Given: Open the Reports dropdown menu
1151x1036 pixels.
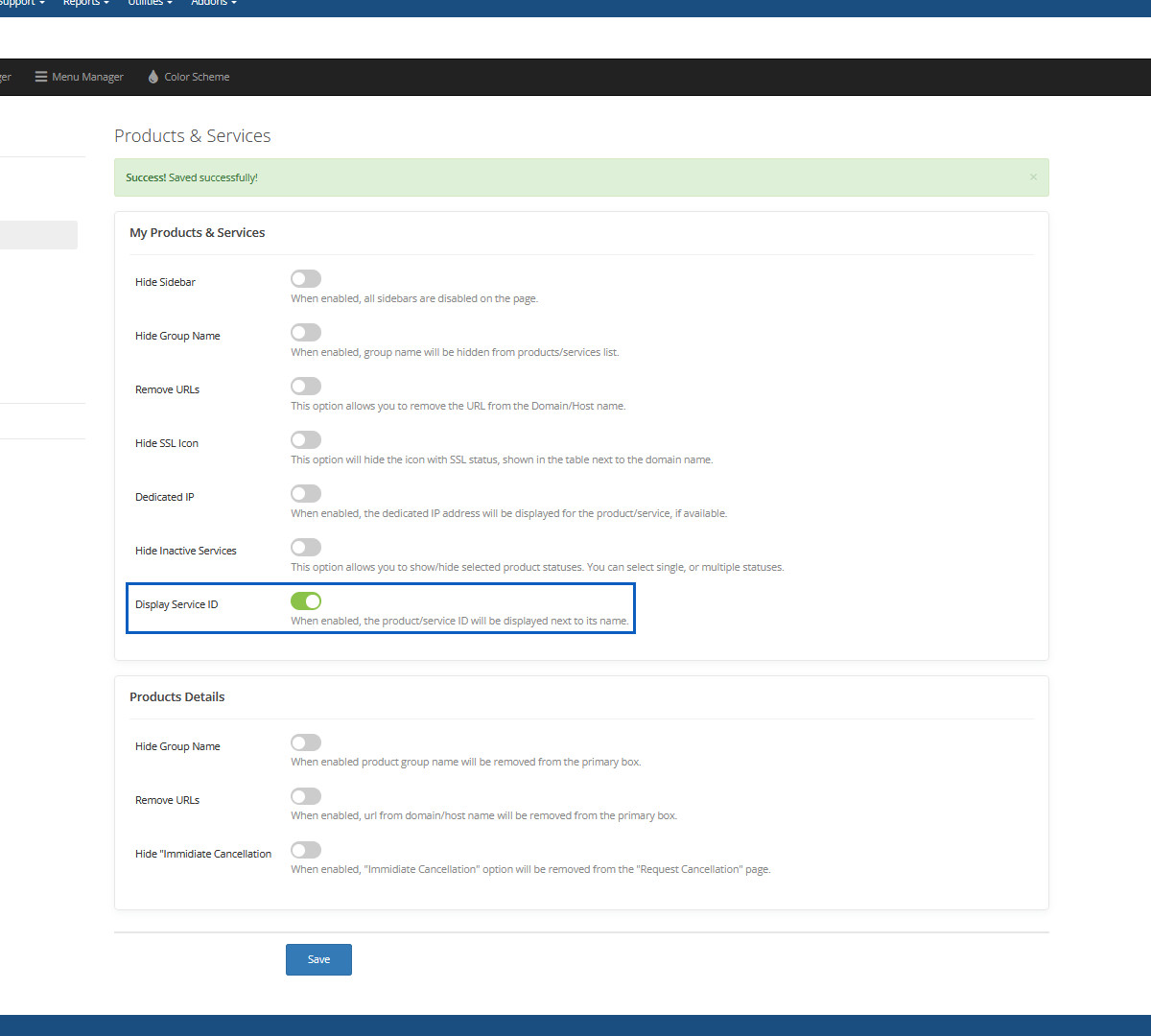Looking at the screenshot, I should pos(85,3).
